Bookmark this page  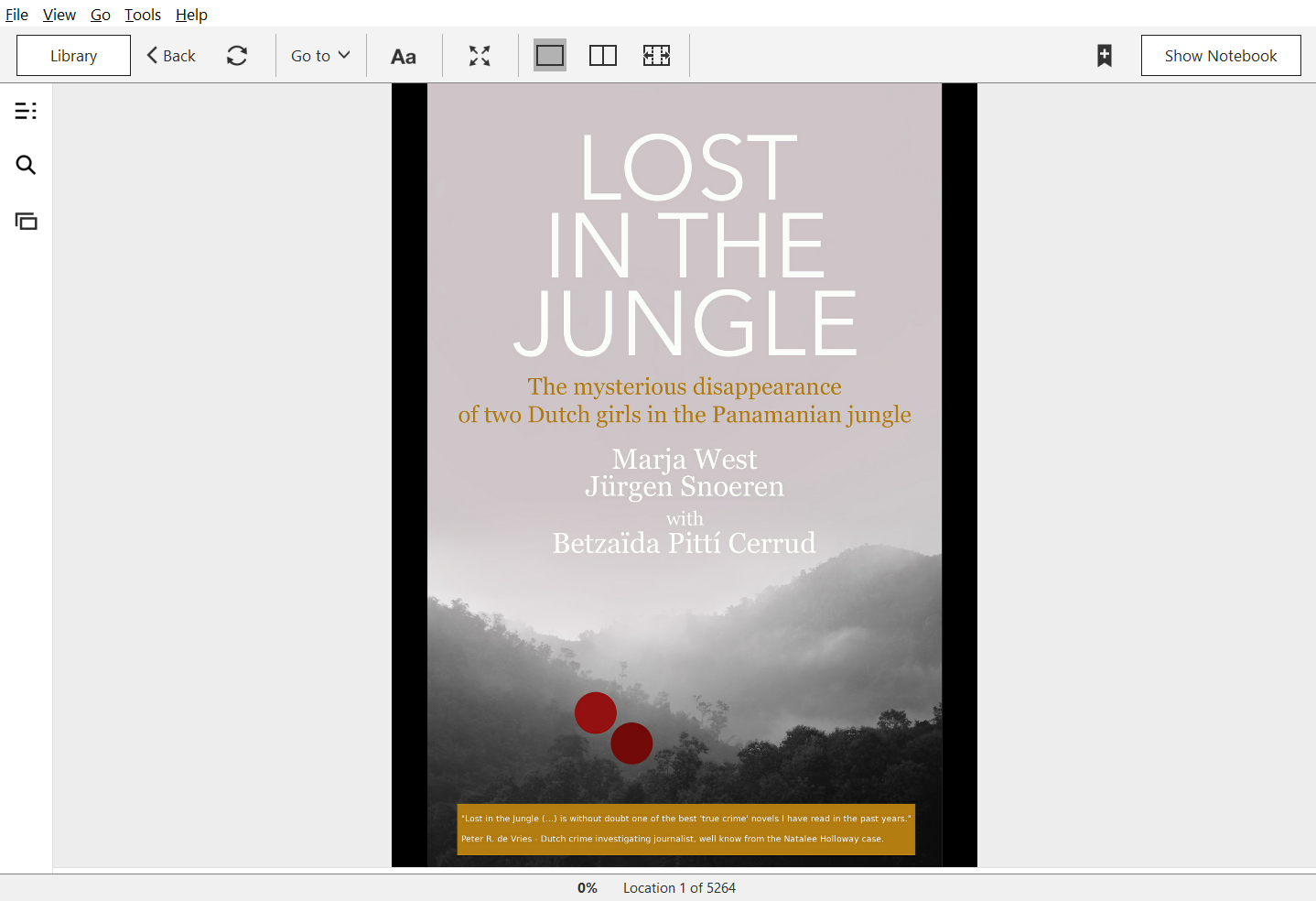(1105, 56)
